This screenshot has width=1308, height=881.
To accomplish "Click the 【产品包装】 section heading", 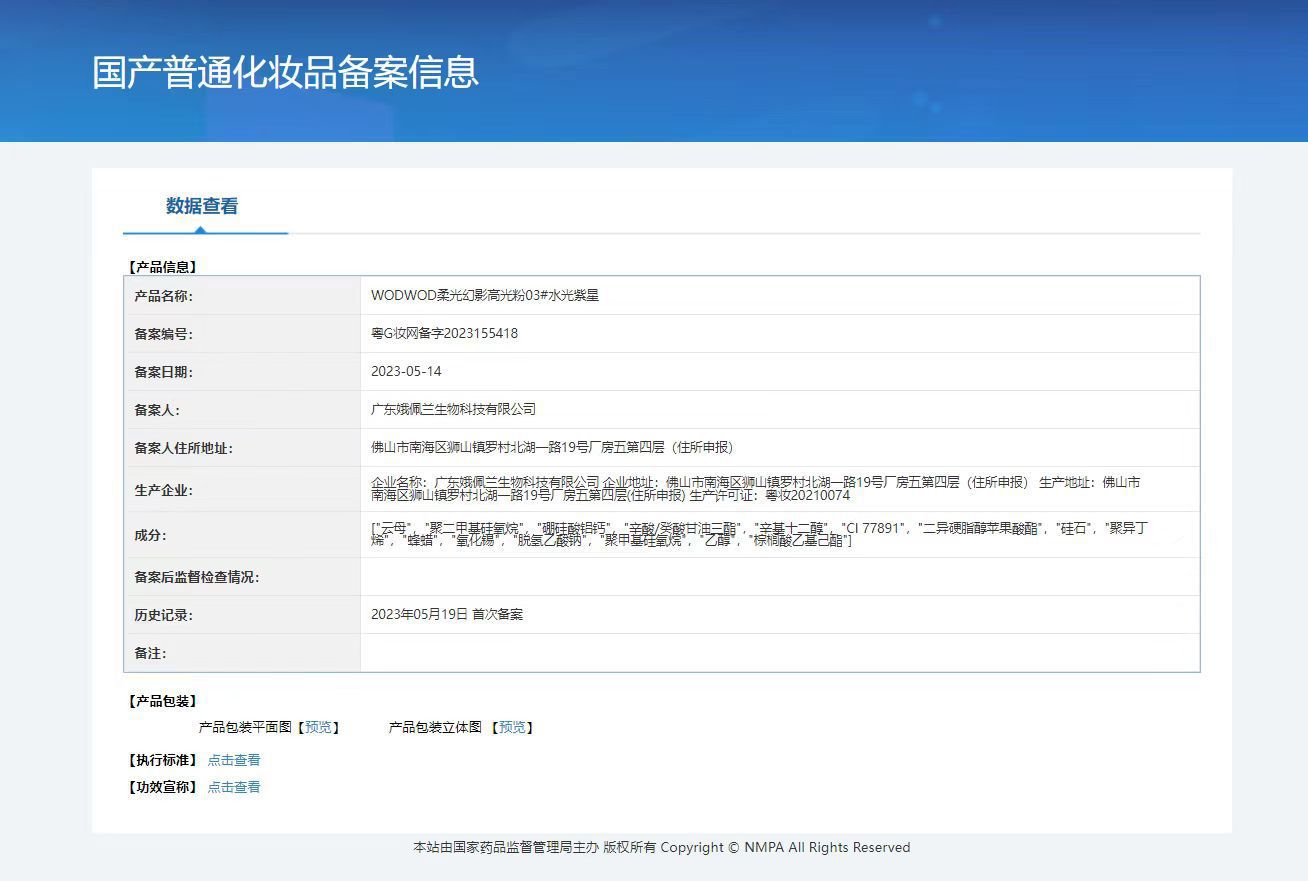I will pyautogui.click(x=162, y=701).
